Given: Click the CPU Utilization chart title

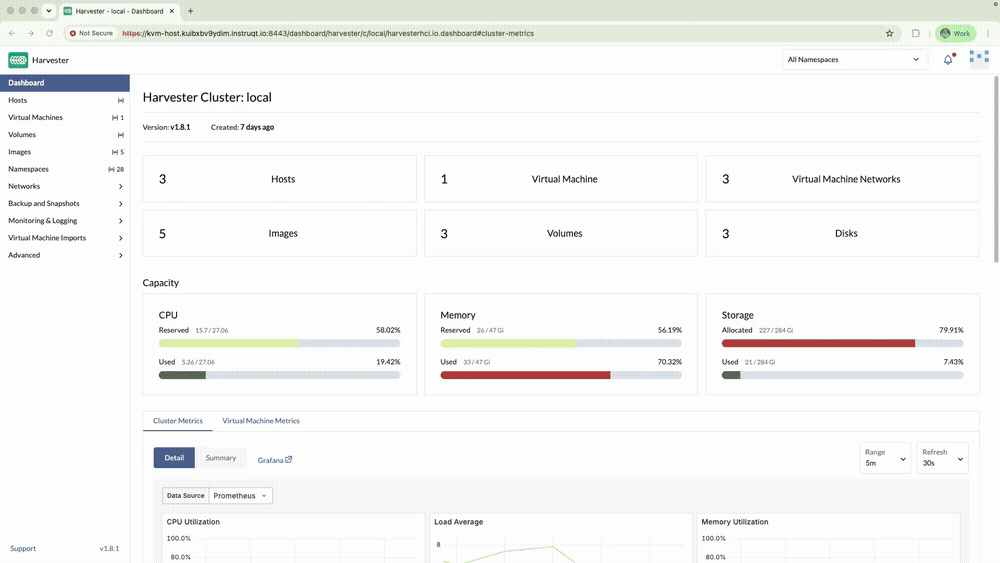Looking at the screenshot, I should click(x=193, y=522).
